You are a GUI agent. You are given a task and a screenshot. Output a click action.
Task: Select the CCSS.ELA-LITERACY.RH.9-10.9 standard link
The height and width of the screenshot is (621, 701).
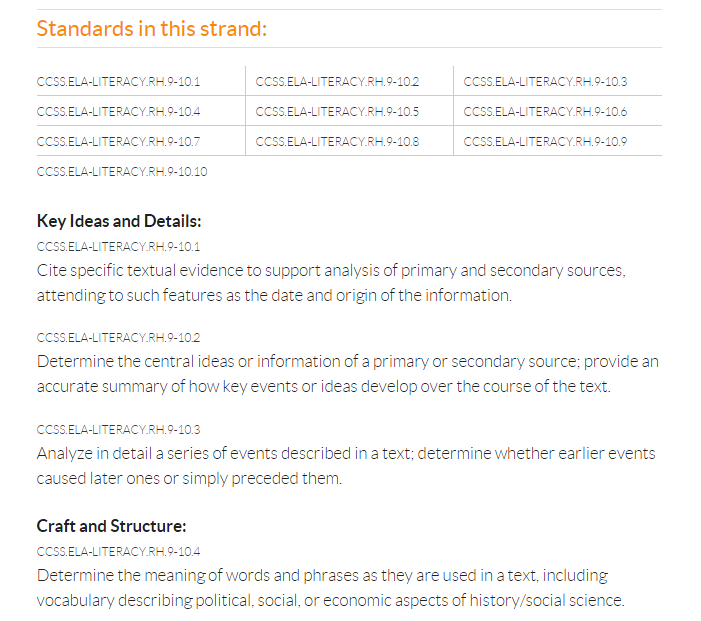pos(545,141)
